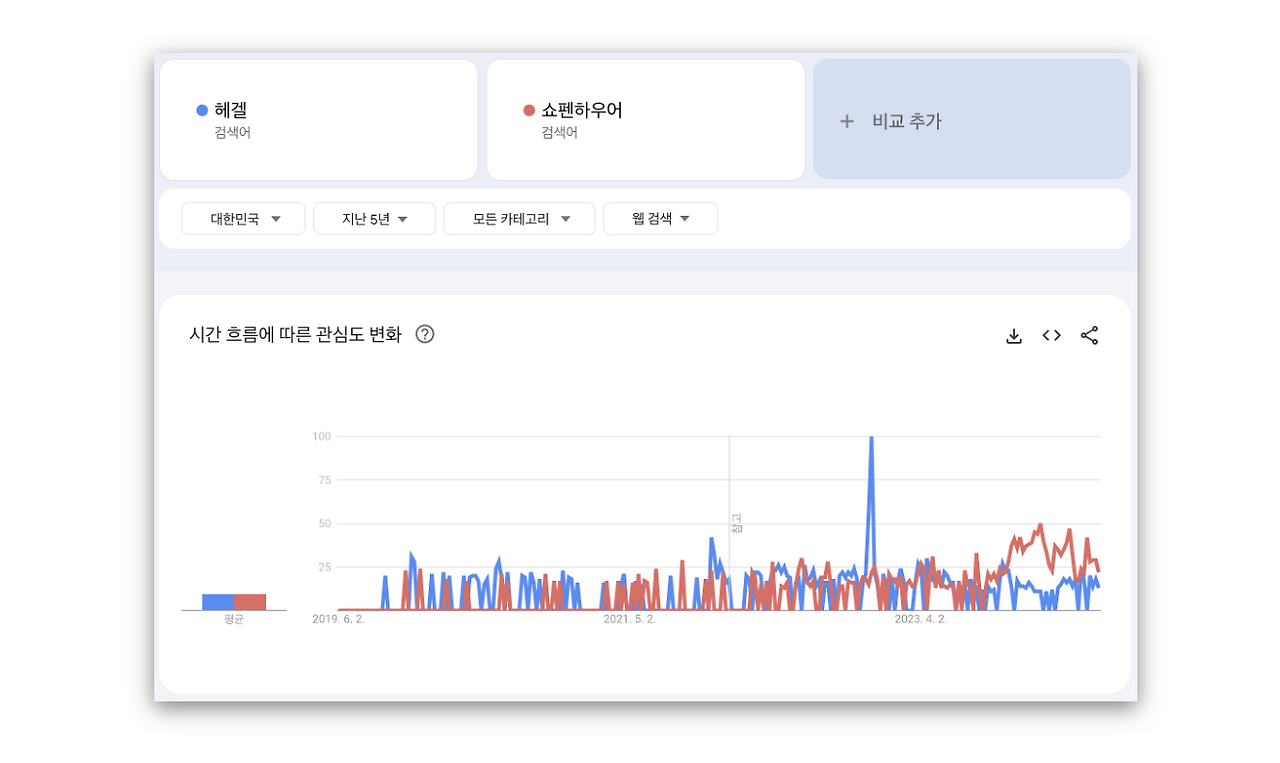
Task: Click the blue 헤겔 average bar
Action: 218,602
